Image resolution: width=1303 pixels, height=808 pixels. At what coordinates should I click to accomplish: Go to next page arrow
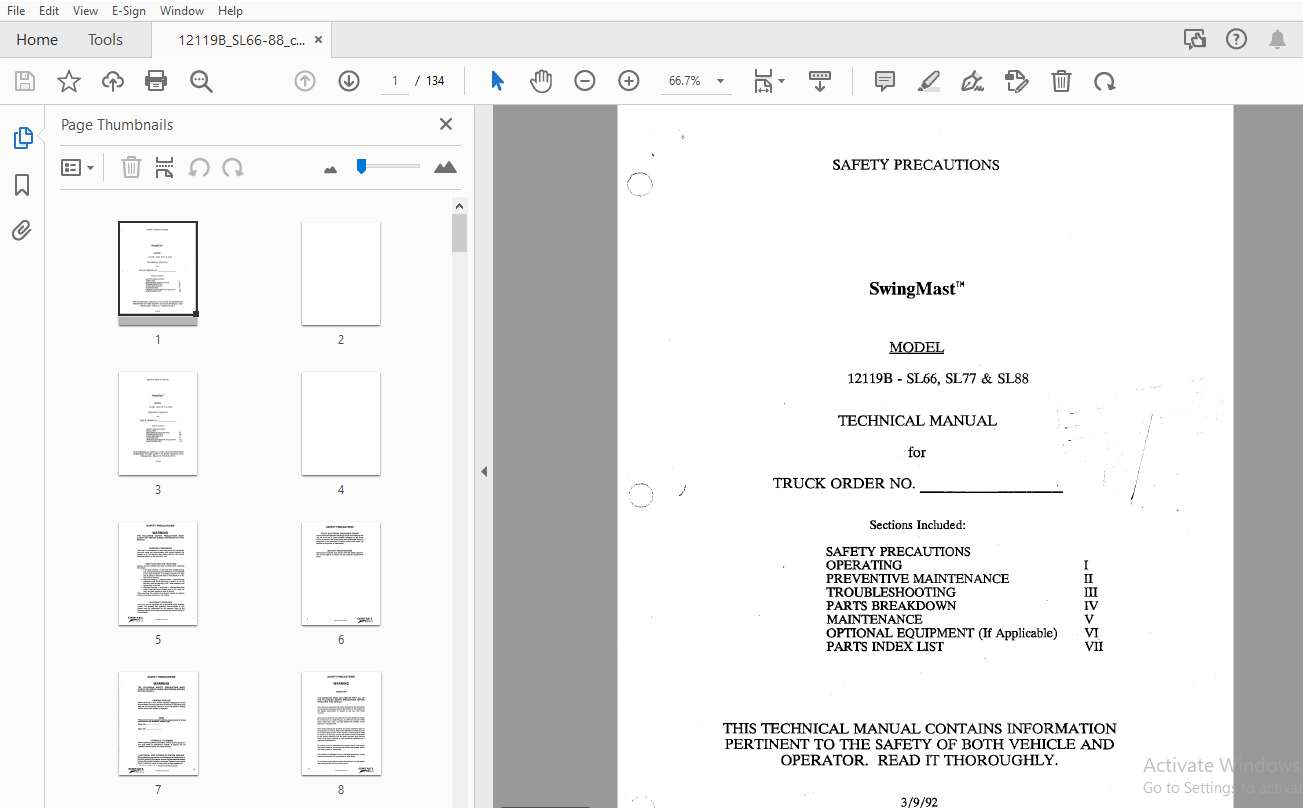(349, 81)
